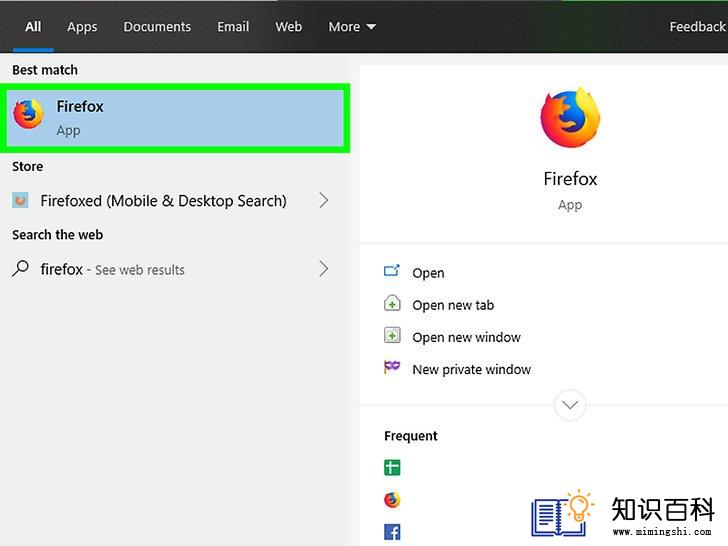This screenshot has width=728, height=546.
Task: Open Firefoxed store result
Action: (170, 201)
